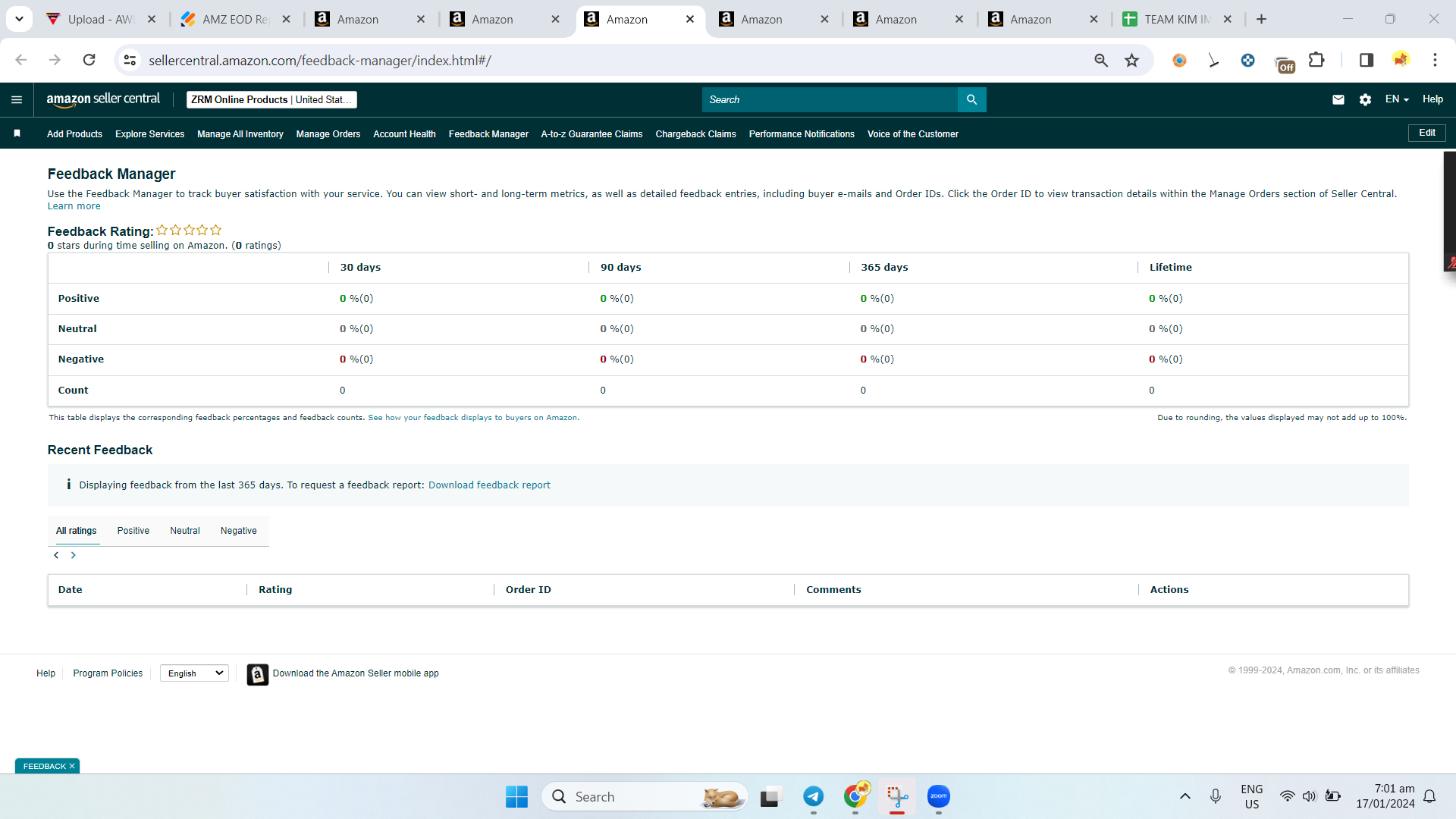
Task: Click the Edit button for favorites bar
Action: [x=1427, y=133]
